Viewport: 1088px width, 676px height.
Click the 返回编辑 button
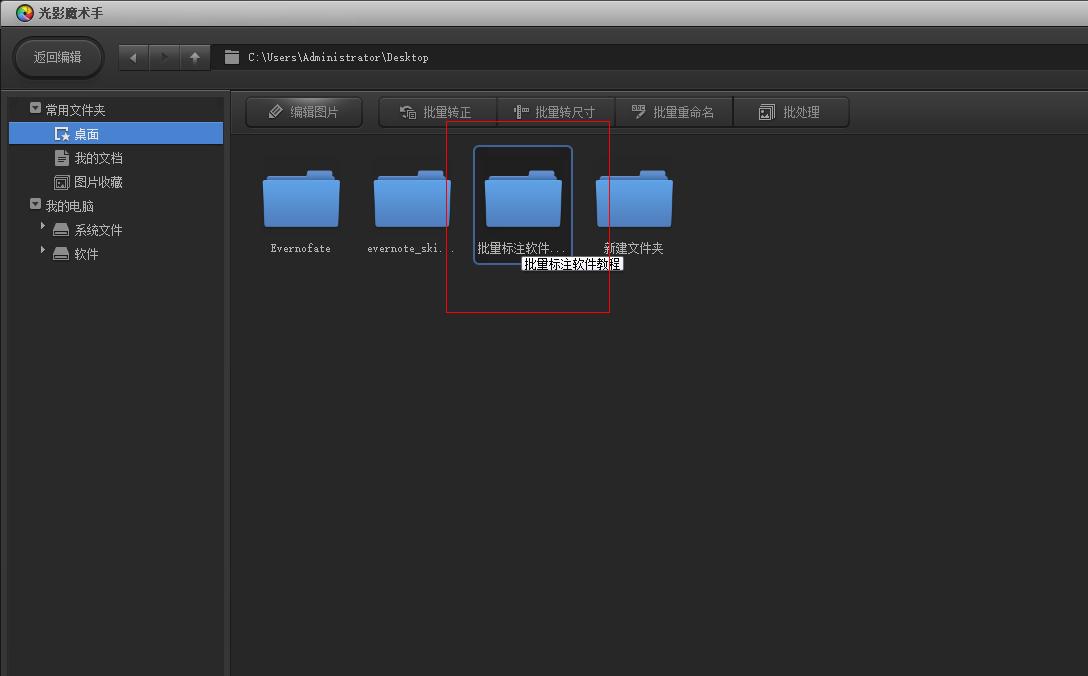(x=58, y=58)
